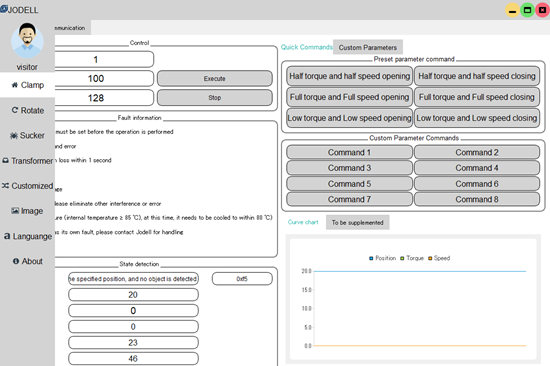This screenshot has height=366, width=550.
Task: Minimize the JODELL window
Action: (x=512, y=10)
